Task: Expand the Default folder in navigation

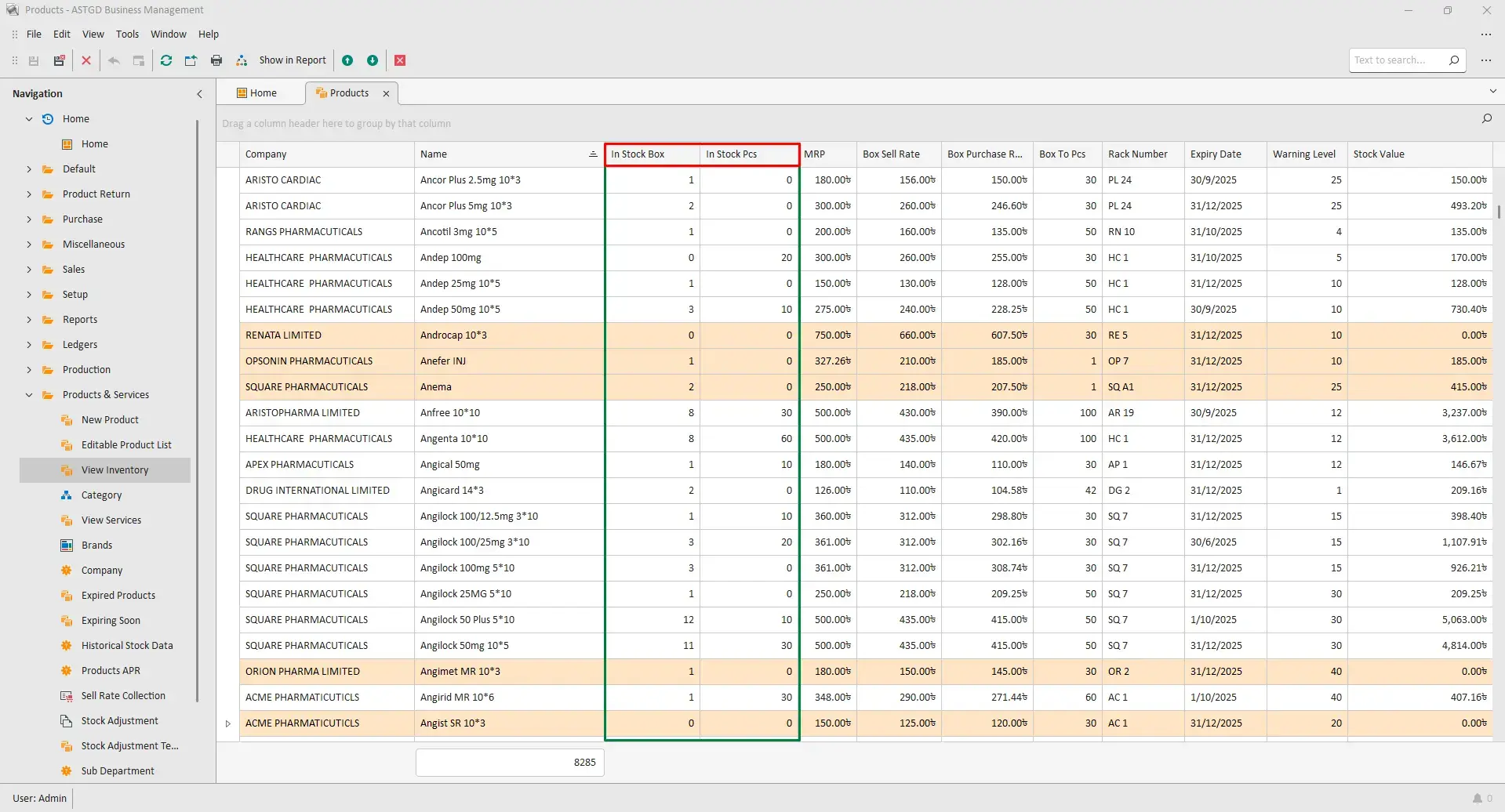Action: click(29, 169)
